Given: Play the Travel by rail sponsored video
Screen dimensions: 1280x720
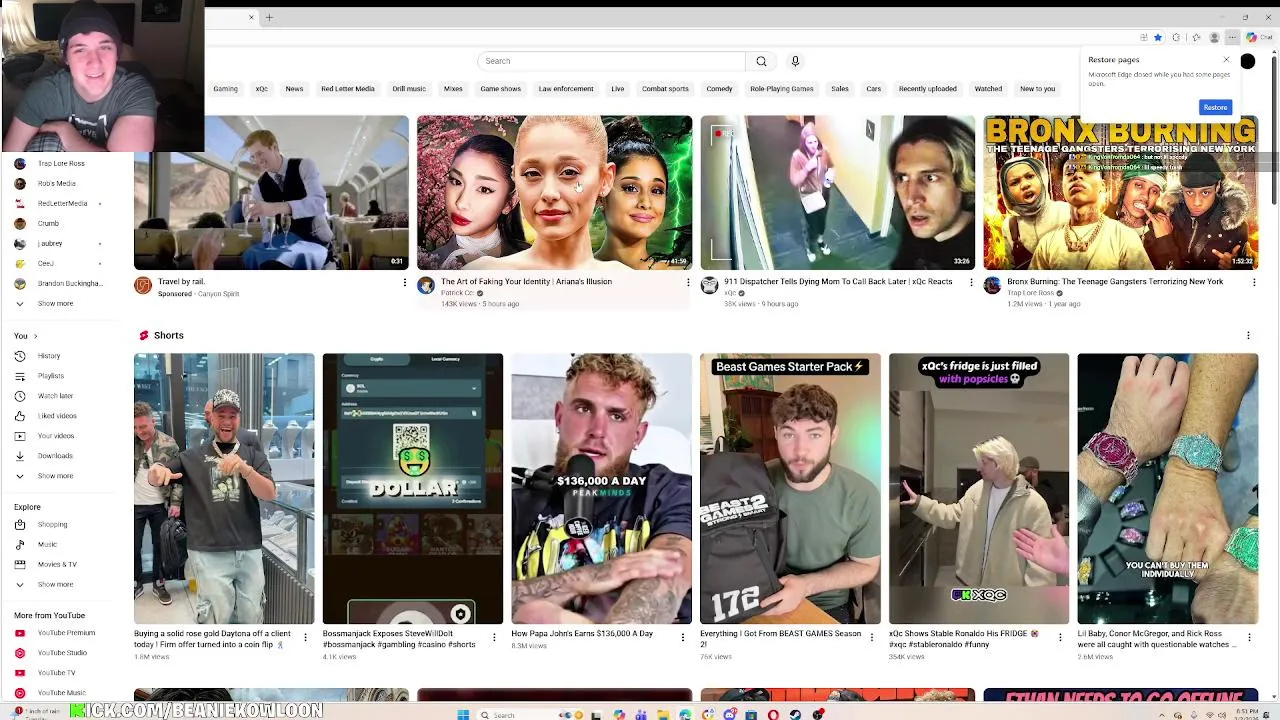Looking at the screenshot, I should coord(271,192).
